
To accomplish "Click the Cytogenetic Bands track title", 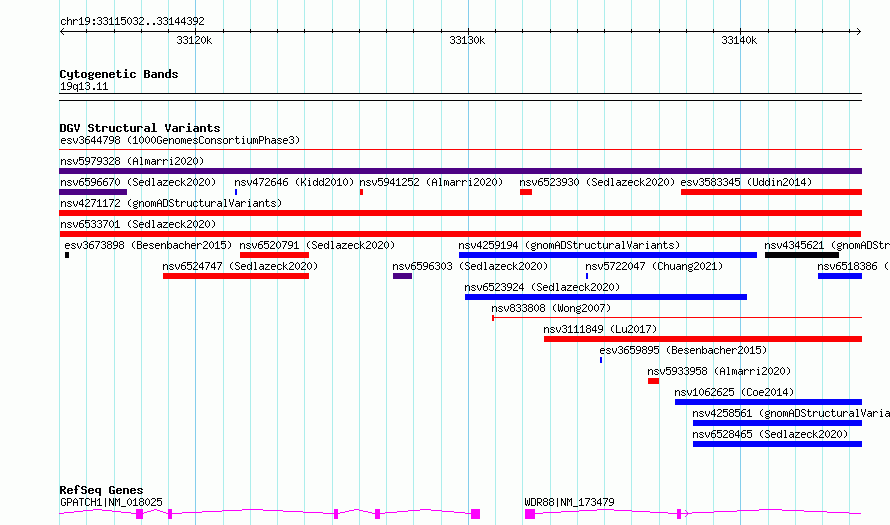I will (x=119, y=74).
